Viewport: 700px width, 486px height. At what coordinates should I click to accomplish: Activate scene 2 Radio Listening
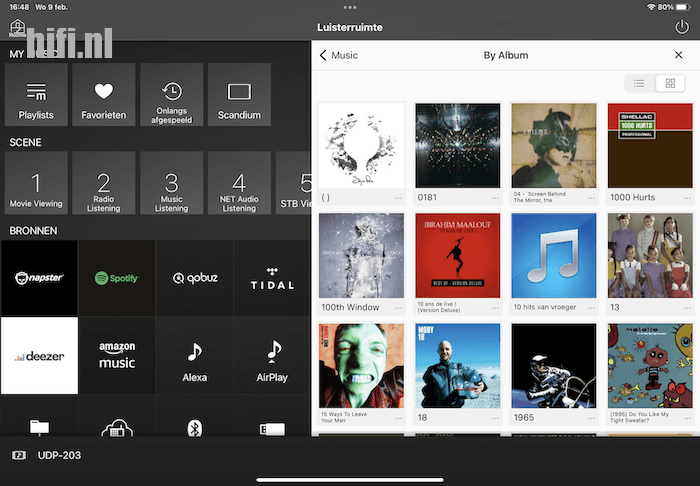tap(104, 183)
